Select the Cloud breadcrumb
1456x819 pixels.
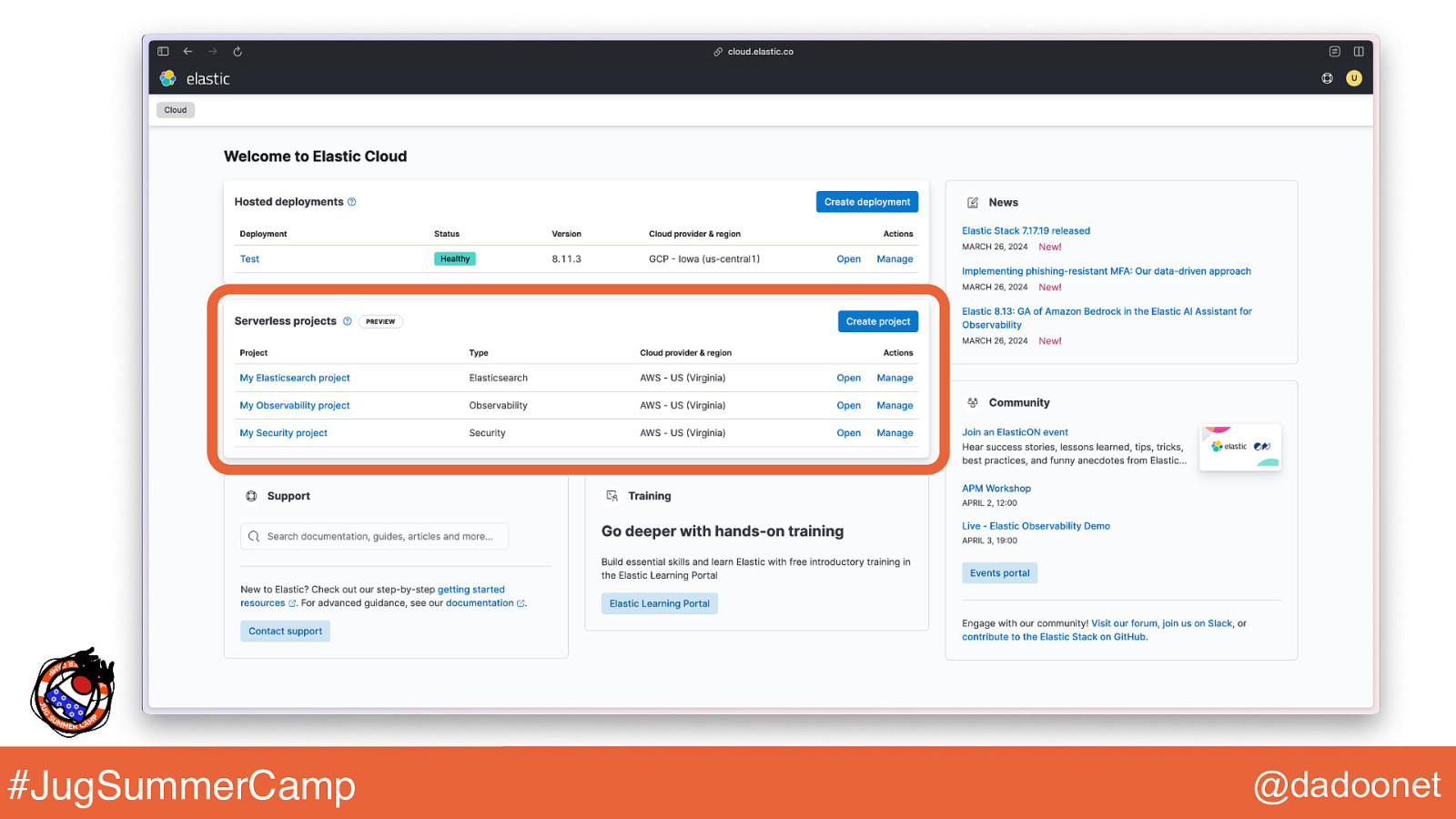tap(176, 110)
